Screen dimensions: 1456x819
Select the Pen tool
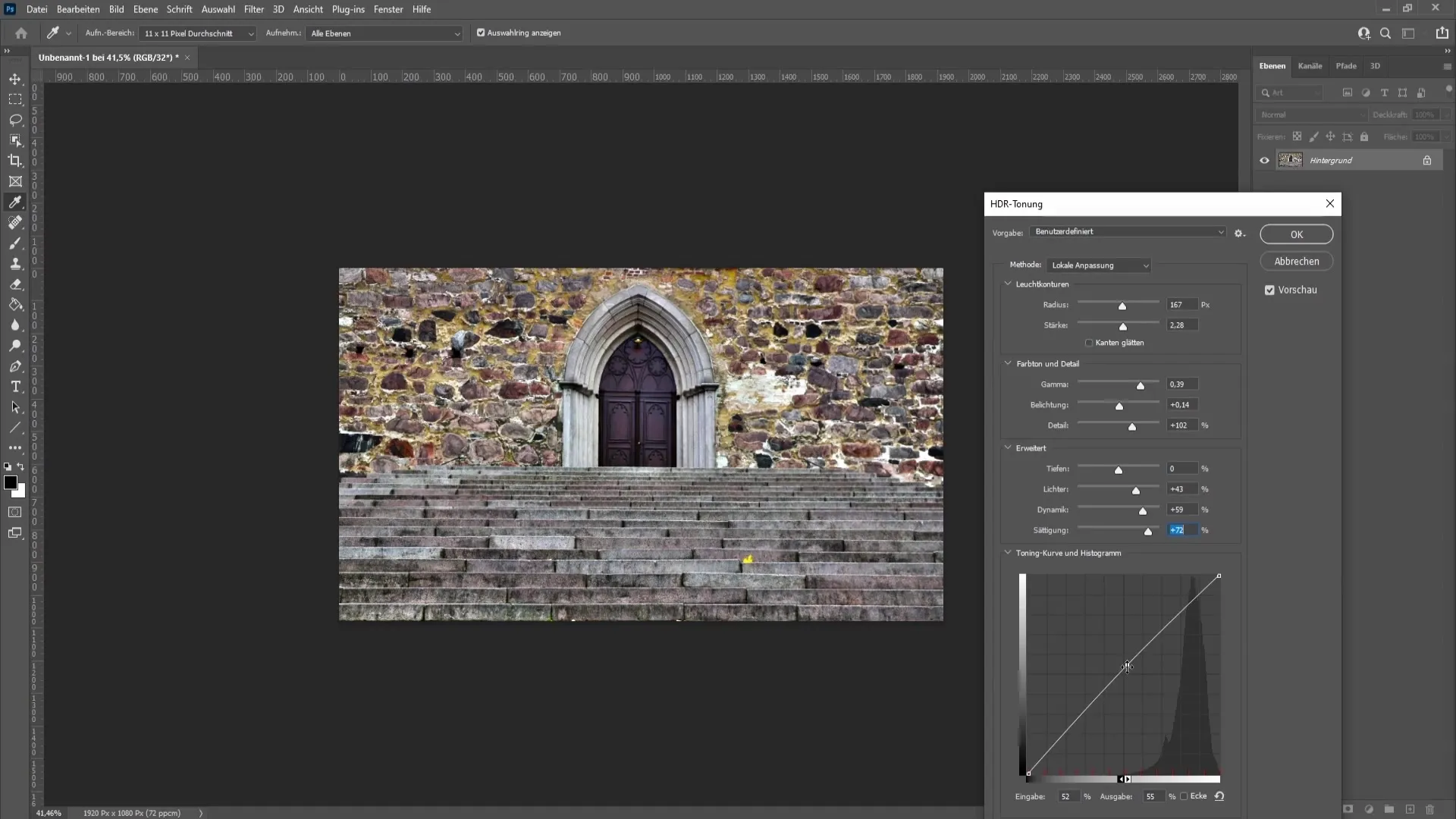[x=15, y=366]
